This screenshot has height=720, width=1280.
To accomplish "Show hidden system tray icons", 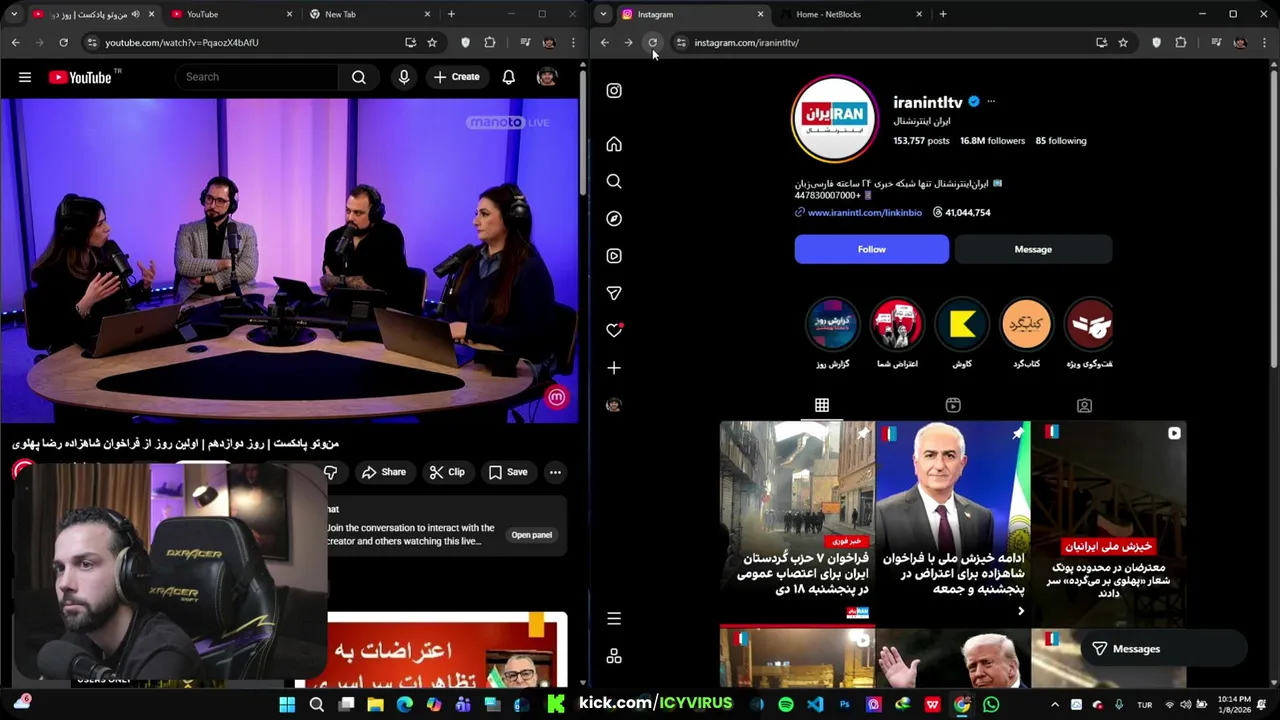I will point(1054,705).
